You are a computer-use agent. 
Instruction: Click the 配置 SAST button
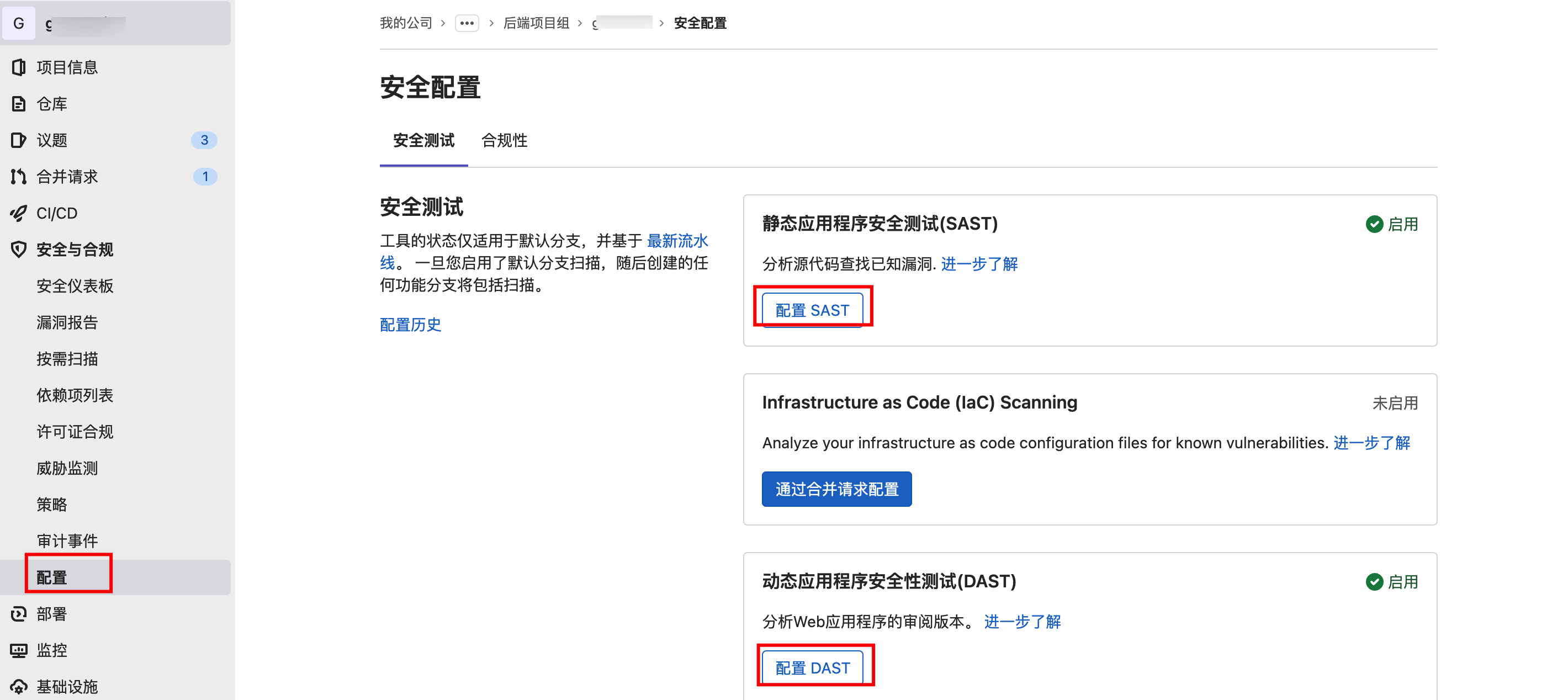point(812,310)
